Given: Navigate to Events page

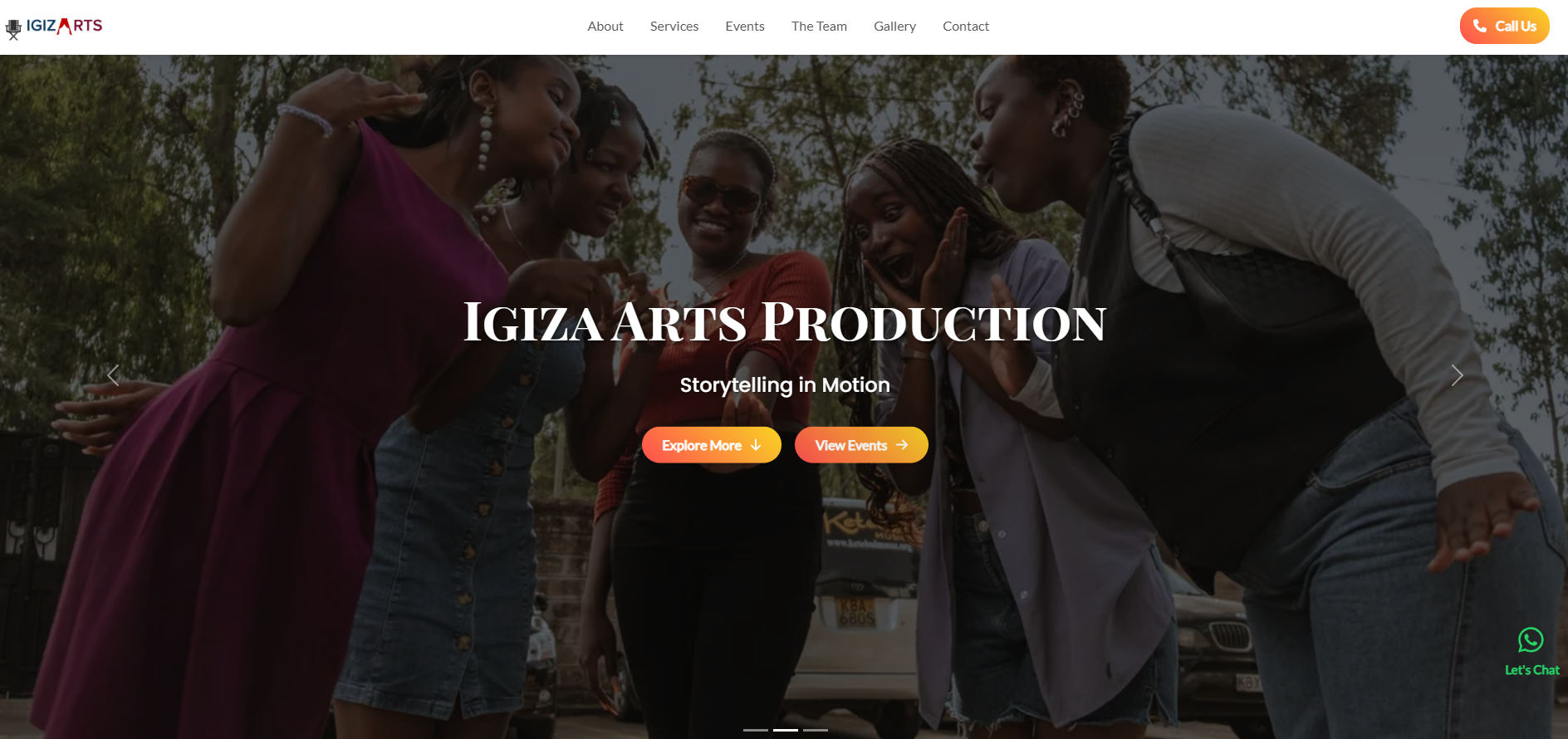Looking at the screenshot, I should coord(745,27).
